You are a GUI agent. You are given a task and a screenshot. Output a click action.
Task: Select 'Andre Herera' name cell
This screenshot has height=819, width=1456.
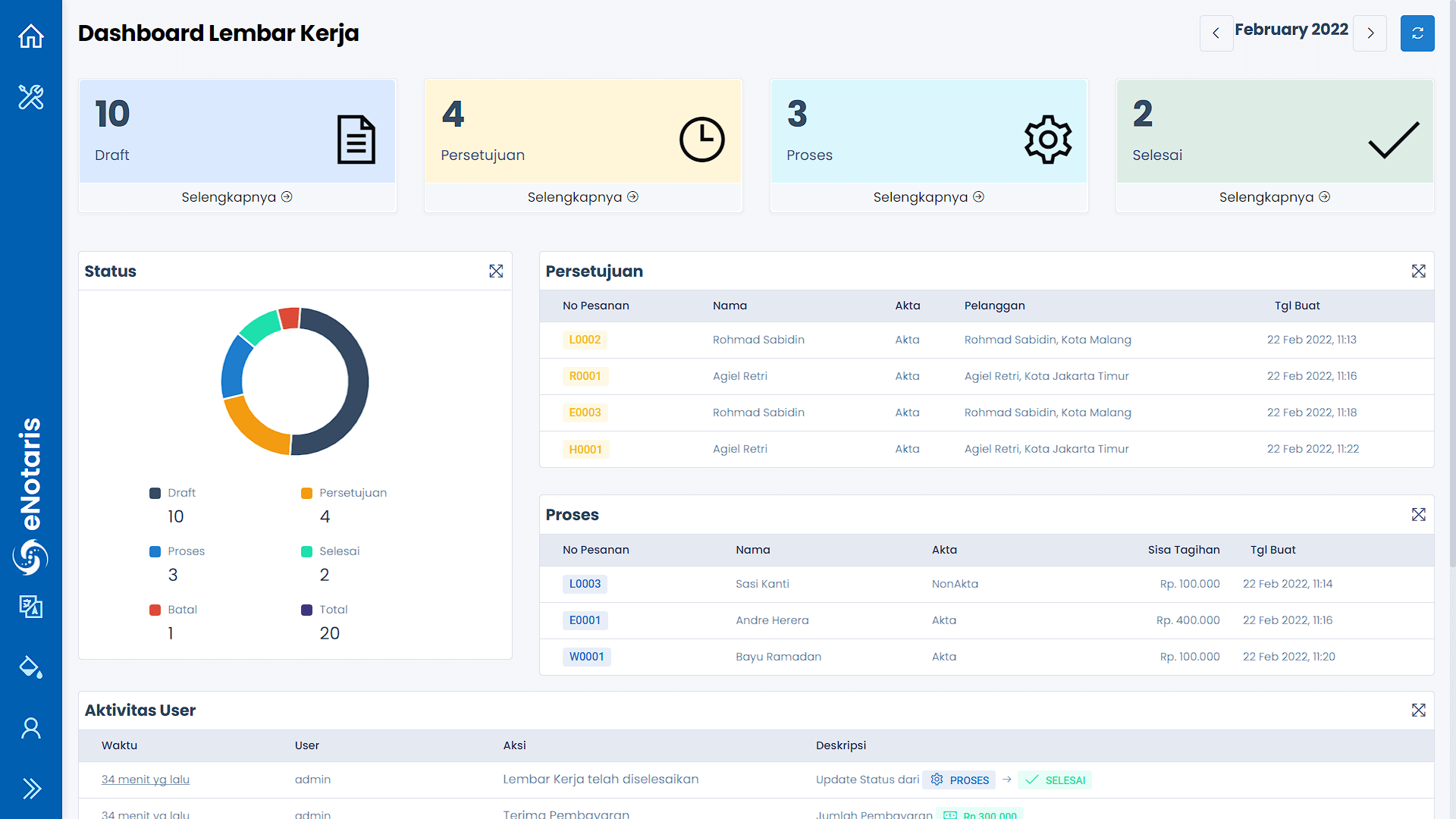(772, 620)
